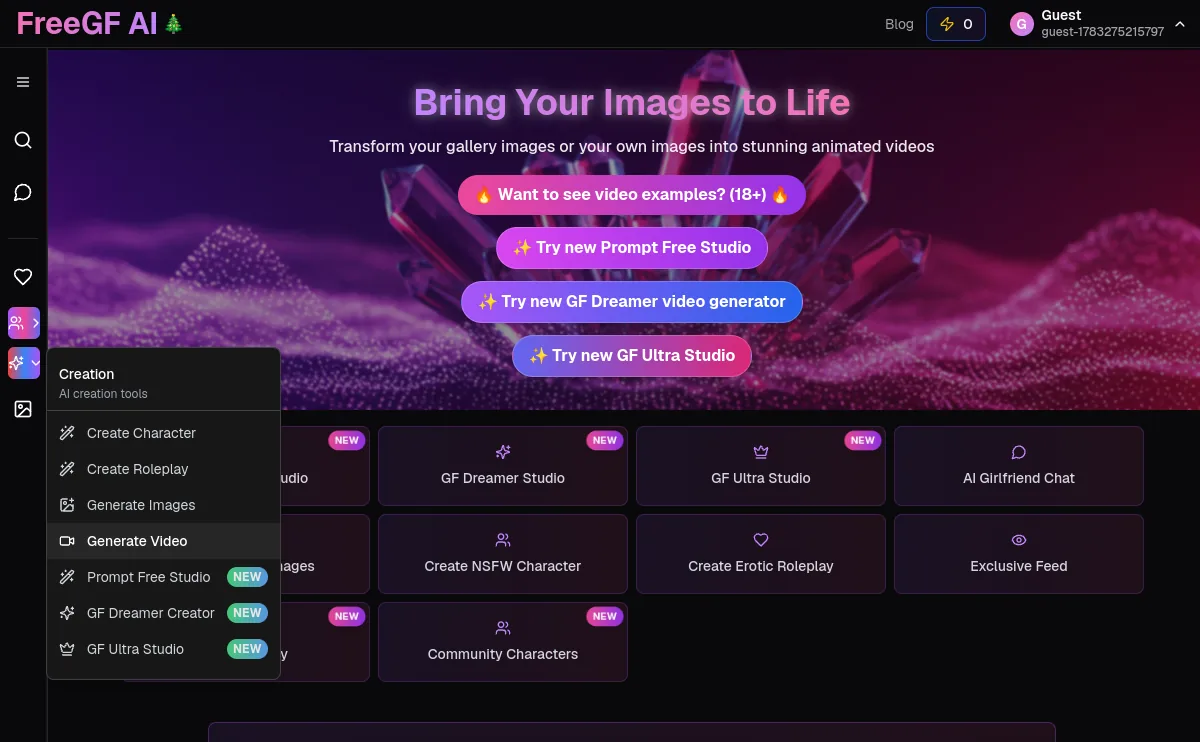The image size is (1200, 742).
Task: Click the FreeGF AI logo
Action: coord(100,23)
